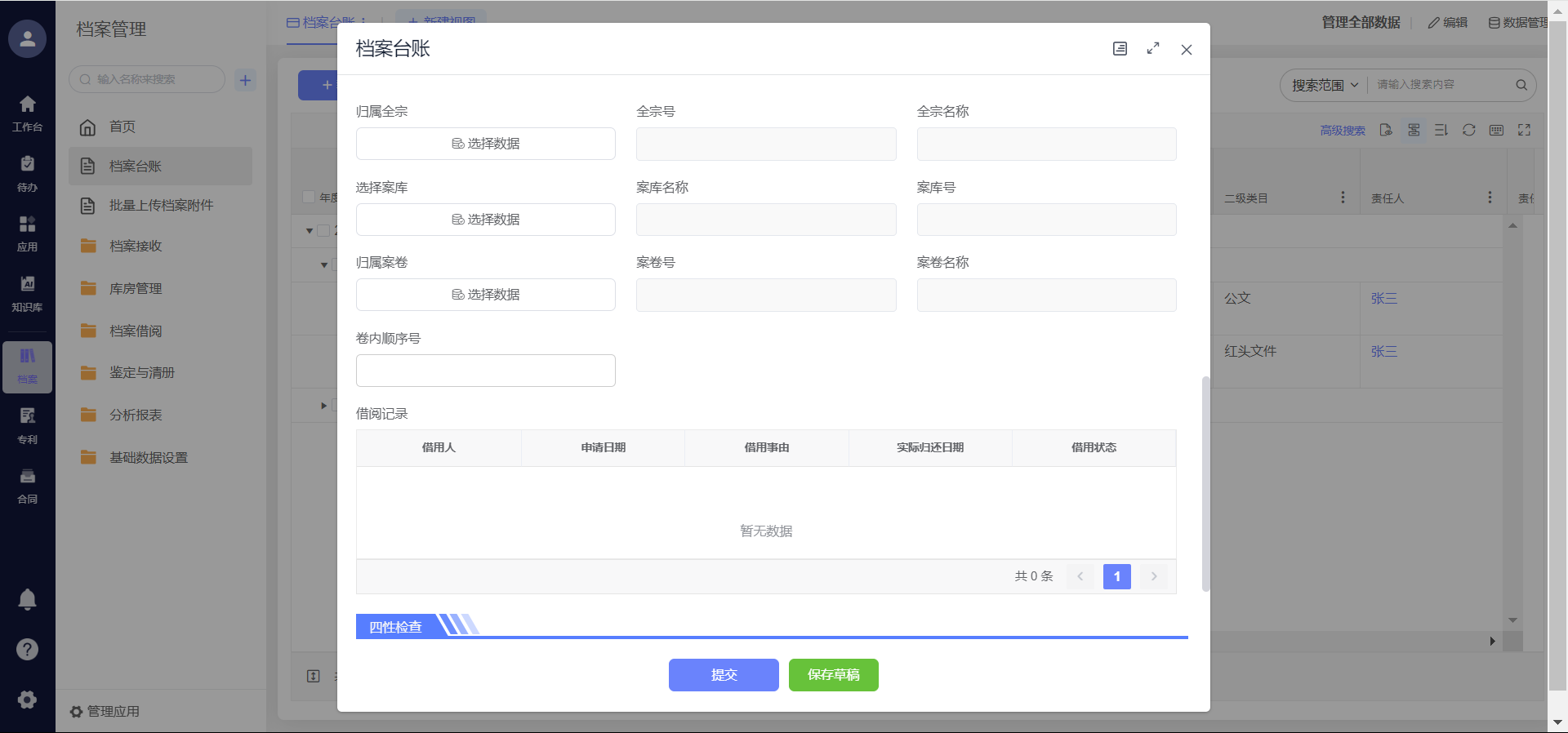Expand the 搜索范围 dropdown
This screenshot has height=733, width=1568.
coord(1325,85)
